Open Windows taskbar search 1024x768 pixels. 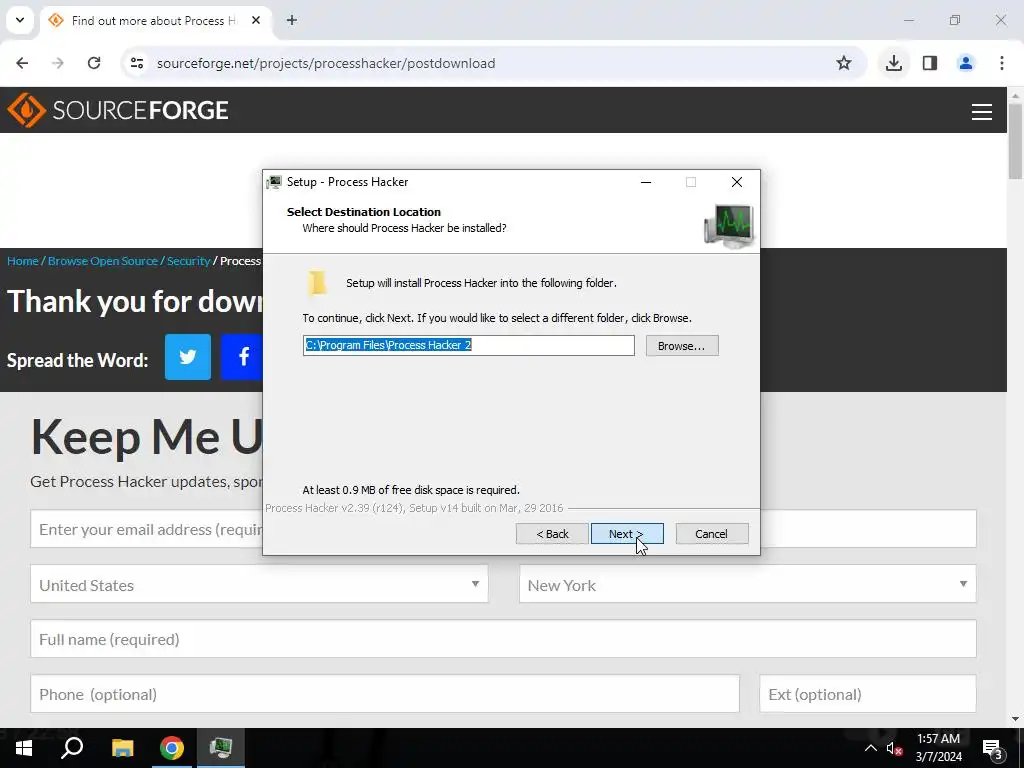click(72, 748)
